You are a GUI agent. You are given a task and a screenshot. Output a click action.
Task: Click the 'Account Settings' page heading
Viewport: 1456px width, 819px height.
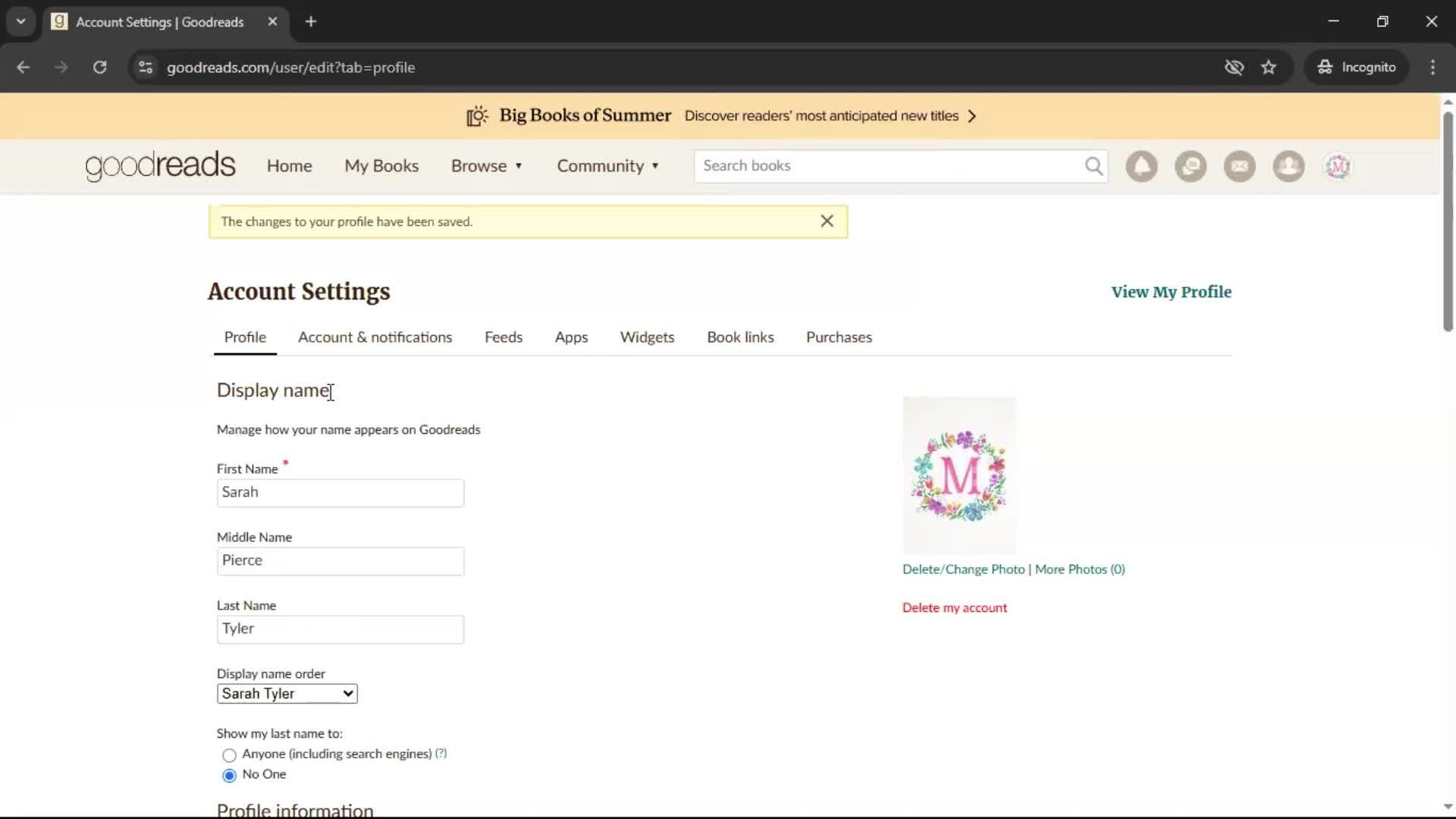click(299, 292)
